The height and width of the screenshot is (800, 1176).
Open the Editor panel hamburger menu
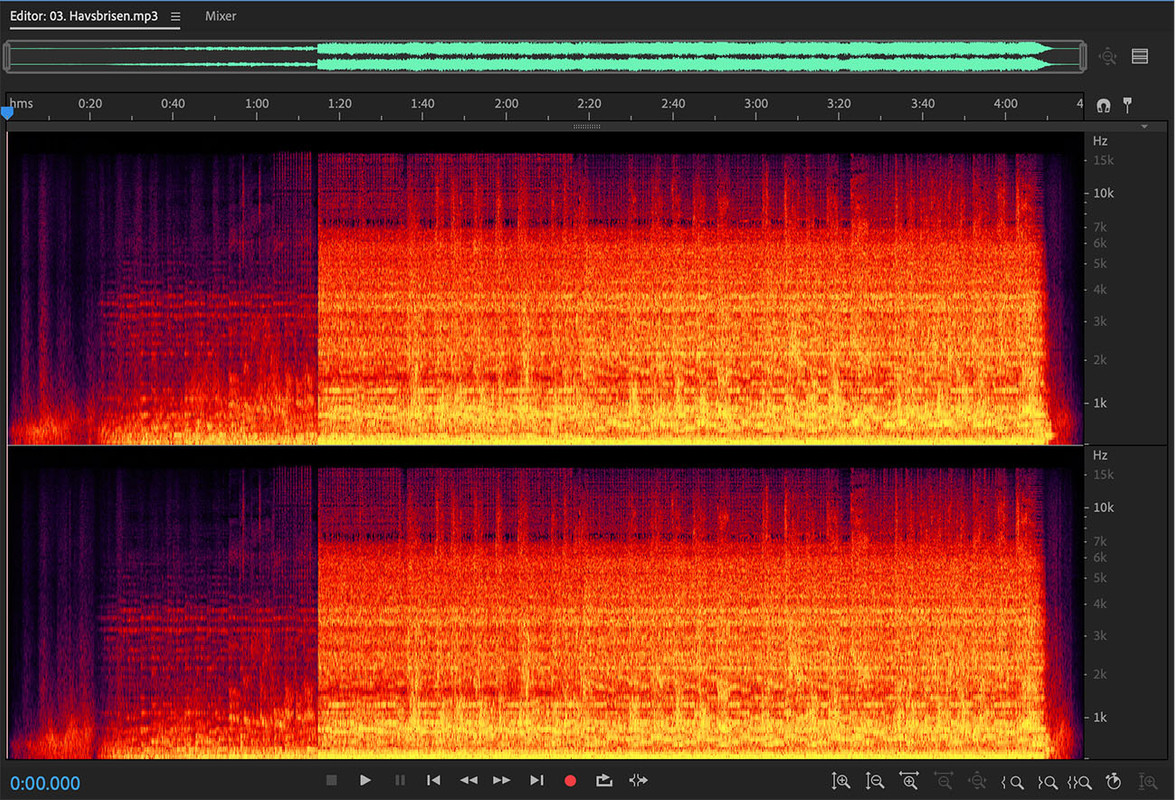point(175,16)
